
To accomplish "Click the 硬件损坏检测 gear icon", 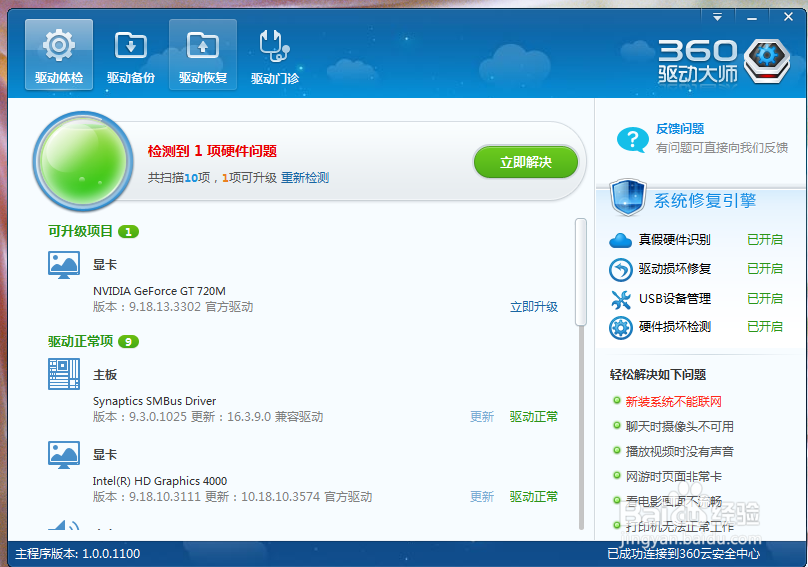I will point(620,328).
